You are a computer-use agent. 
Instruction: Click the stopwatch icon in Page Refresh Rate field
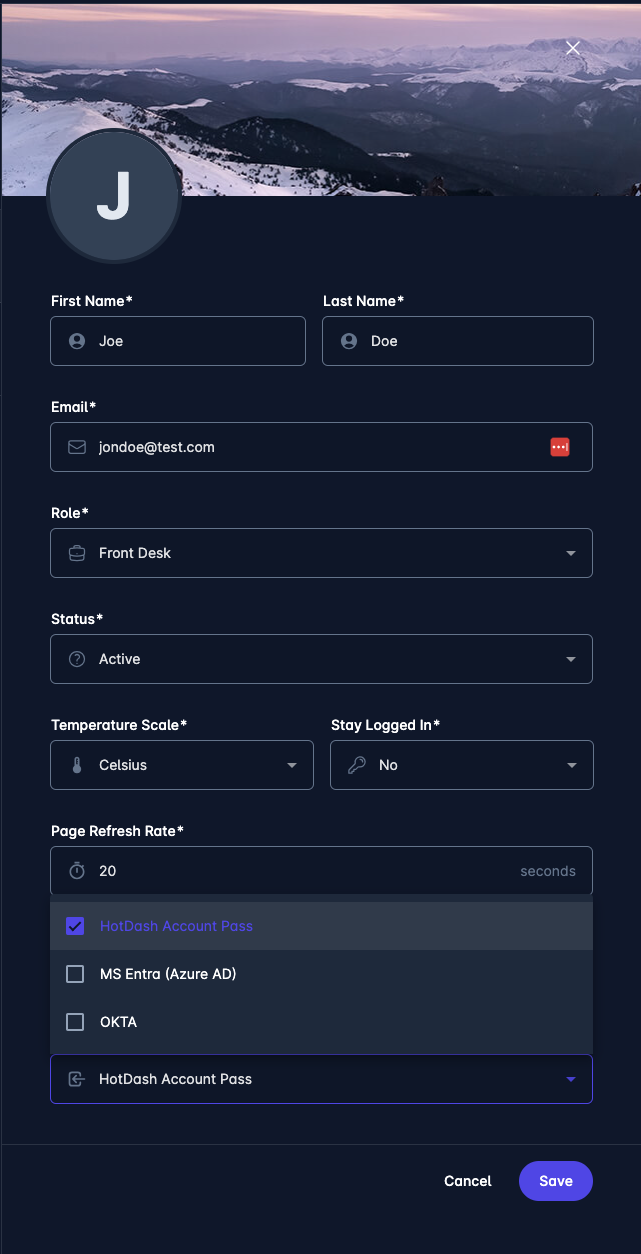[77, 871]
